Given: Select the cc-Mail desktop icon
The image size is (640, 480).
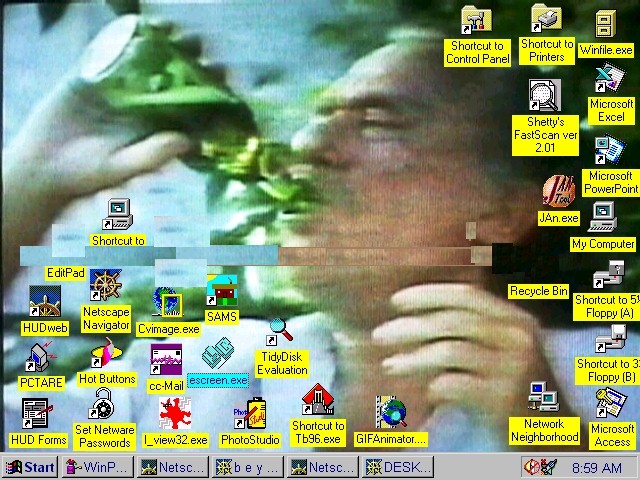Looking at the screenshot, I should point(166,358).
